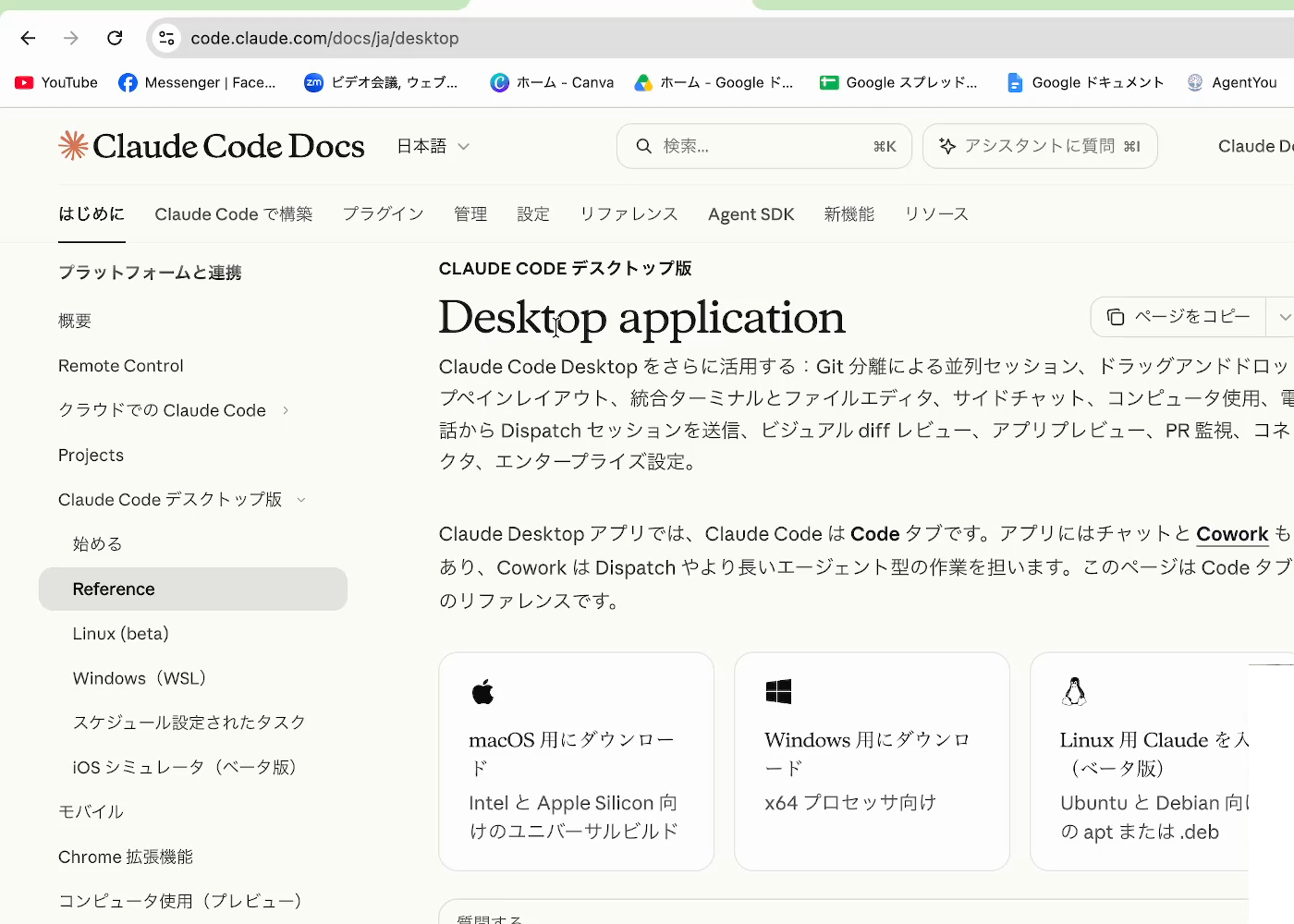This screenshot has width=1294, height=924.
Task: Reload the page with the refresh icon
Action: pos(115,38)
